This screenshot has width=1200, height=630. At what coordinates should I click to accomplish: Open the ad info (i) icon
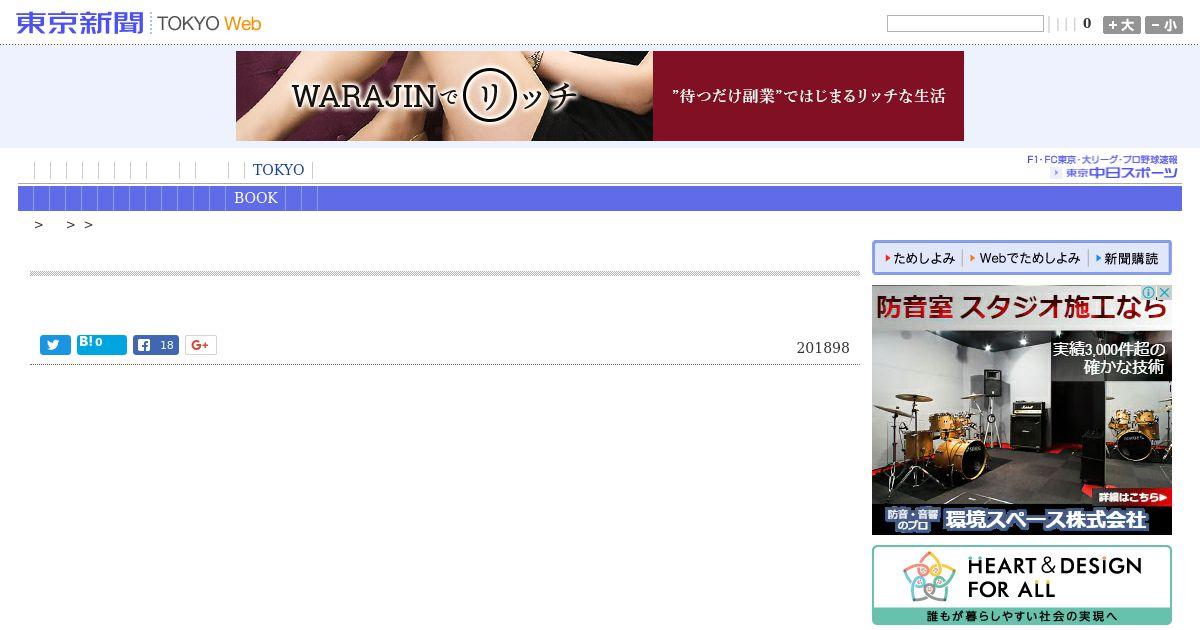1149,293
